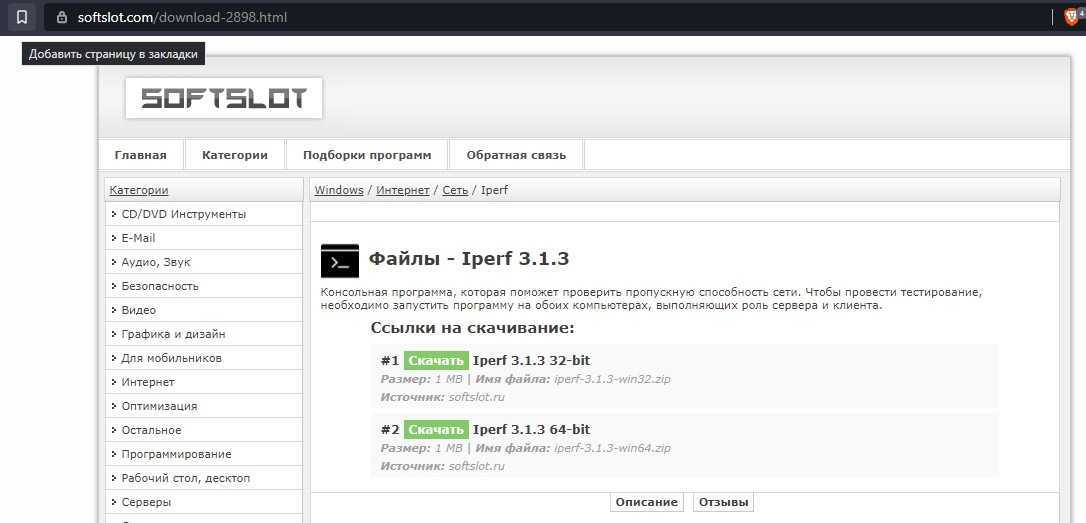The width and height of the screenshot is (1086, 523).
Task: Click the Iperf 3.1.3 32-bit title
Action: (x=531, y=361)
